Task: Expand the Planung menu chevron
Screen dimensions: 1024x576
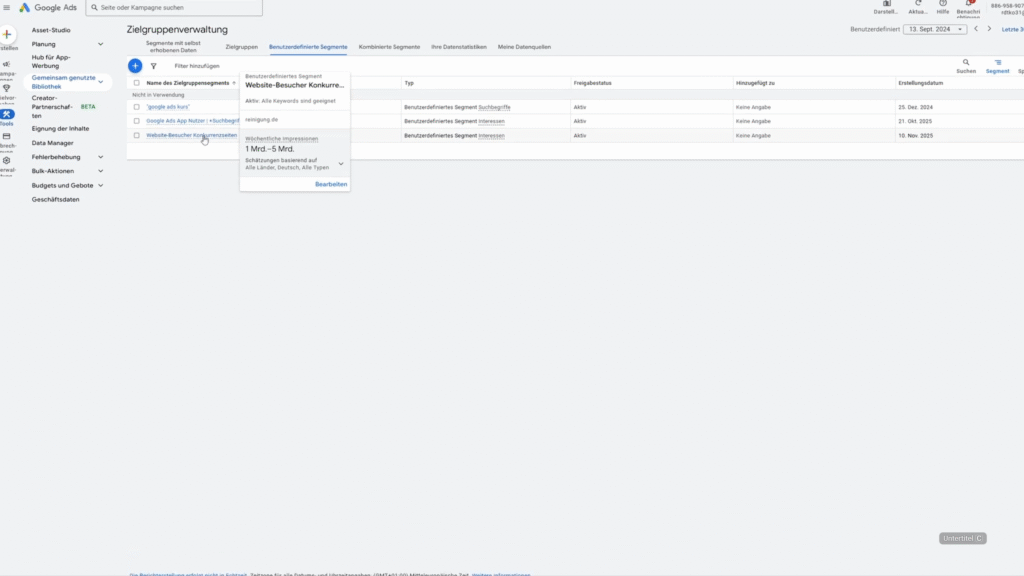Action: pos(101,44)
